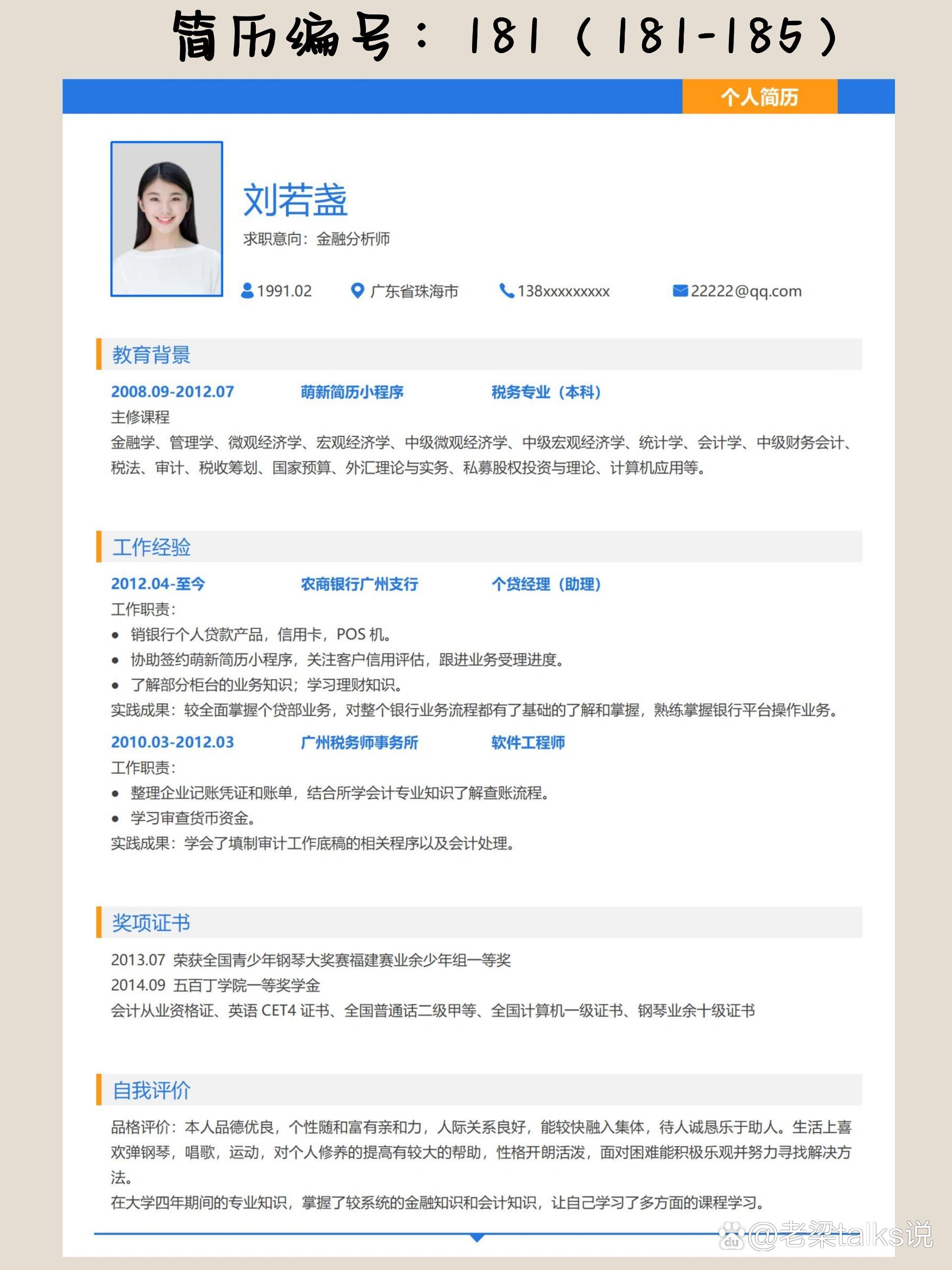
Task: Click the 主修课程 label
Action: pos(140,417)
